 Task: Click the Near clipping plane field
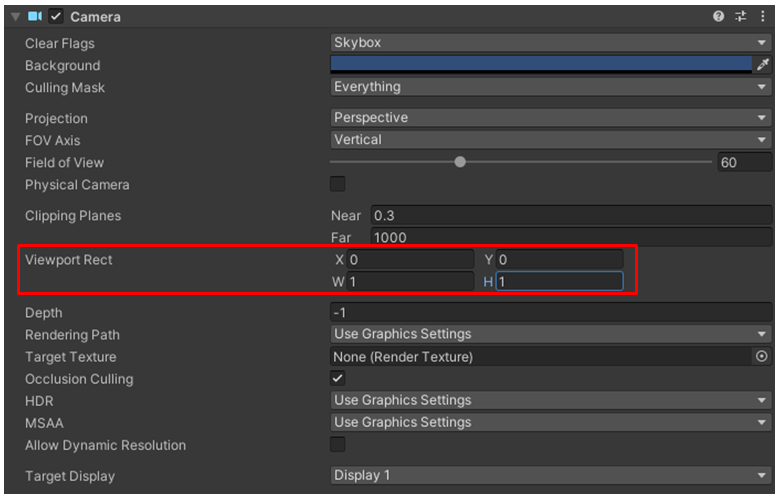tap(571, 215)
